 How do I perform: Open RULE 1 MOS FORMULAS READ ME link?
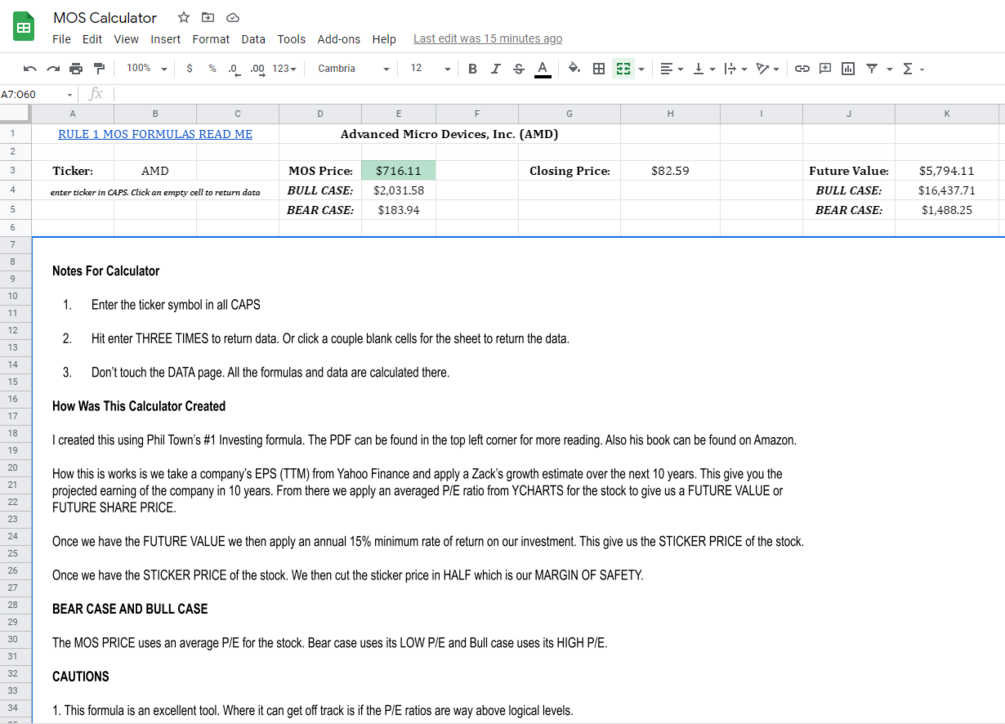(x=155, y=134)
